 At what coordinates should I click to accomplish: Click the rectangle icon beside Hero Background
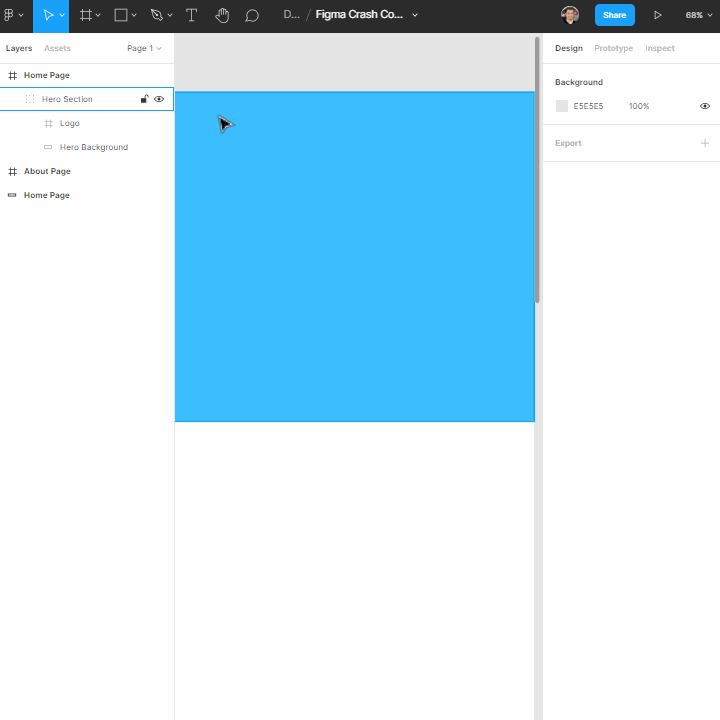pos(48,147)
